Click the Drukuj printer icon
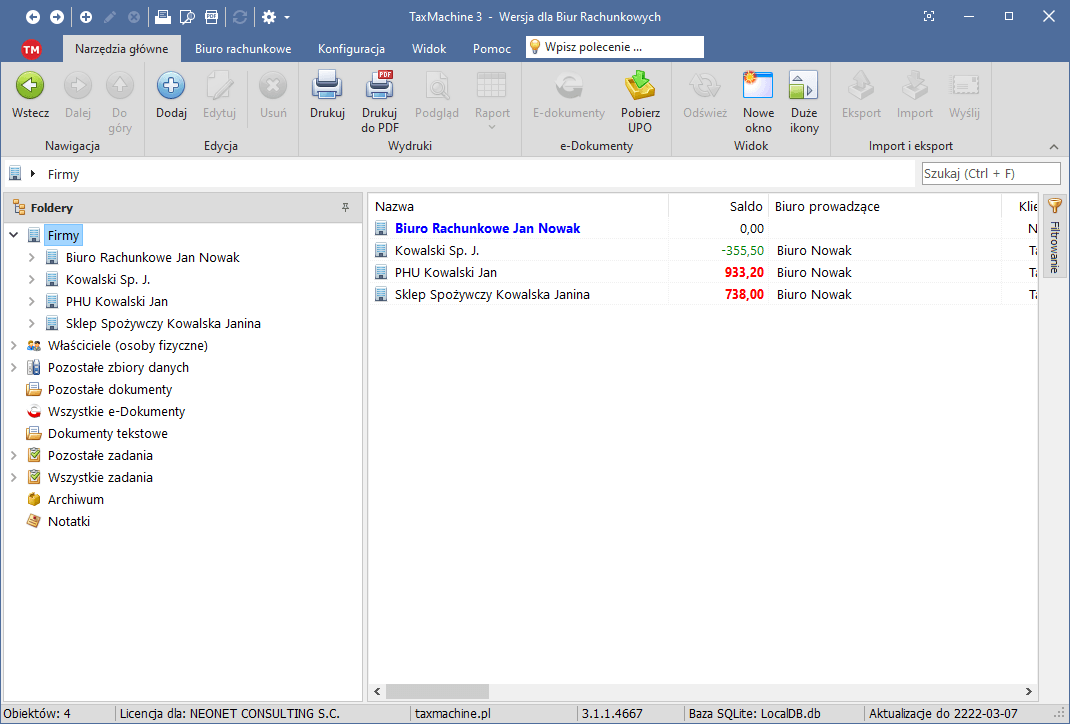The image size is (1070, 724). pos(327,88)
